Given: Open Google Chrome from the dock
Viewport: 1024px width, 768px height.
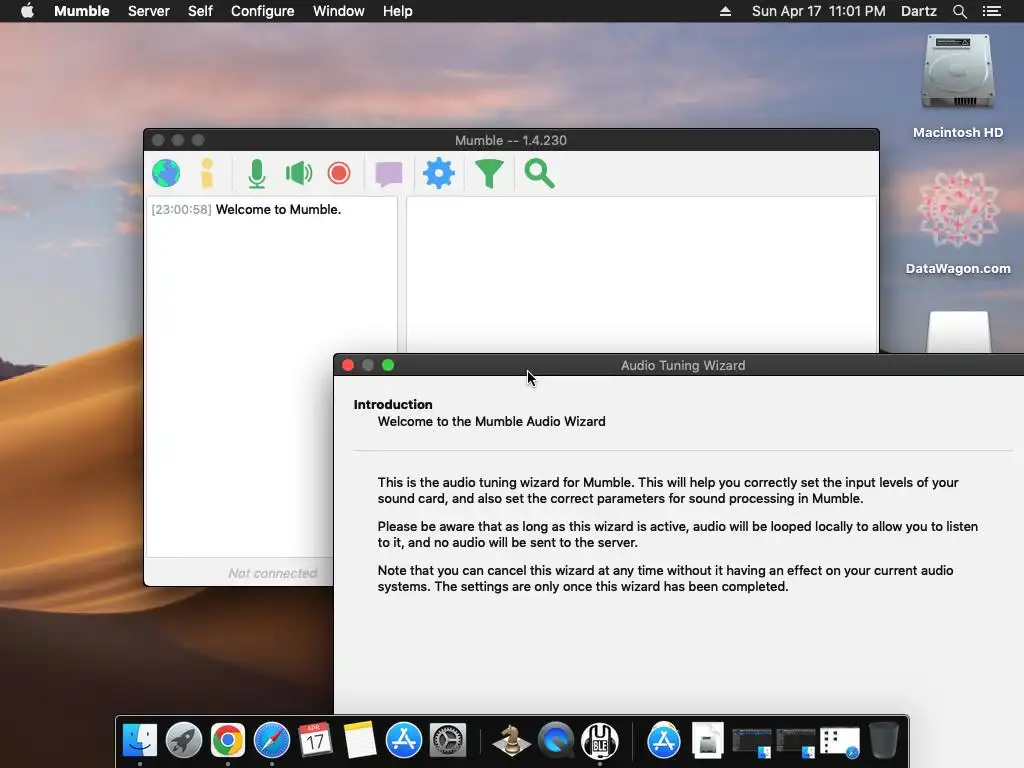Looking at the screenshot, I should tap(227, 740).
